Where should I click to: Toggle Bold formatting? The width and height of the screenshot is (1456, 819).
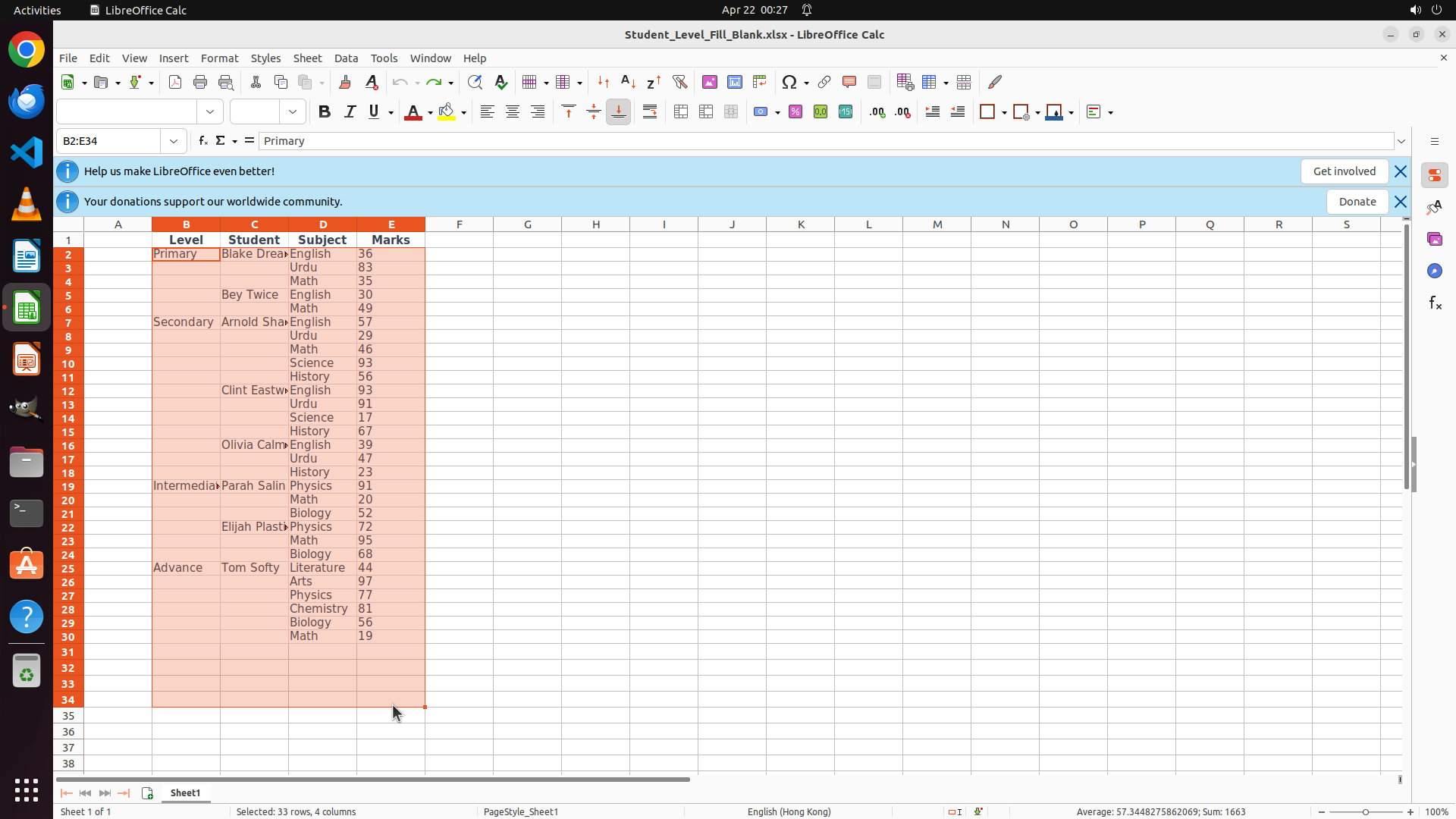point(325,112)
